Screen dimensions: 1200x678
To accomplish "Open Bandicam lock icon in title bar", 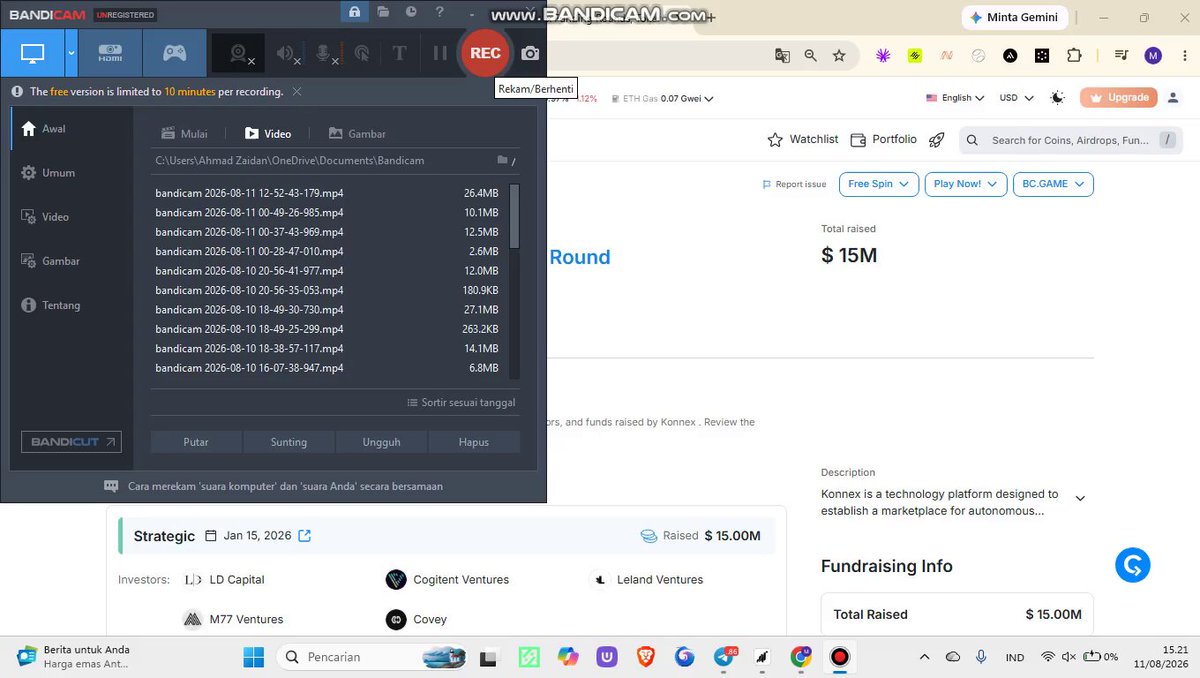I will tap(354, 12).
